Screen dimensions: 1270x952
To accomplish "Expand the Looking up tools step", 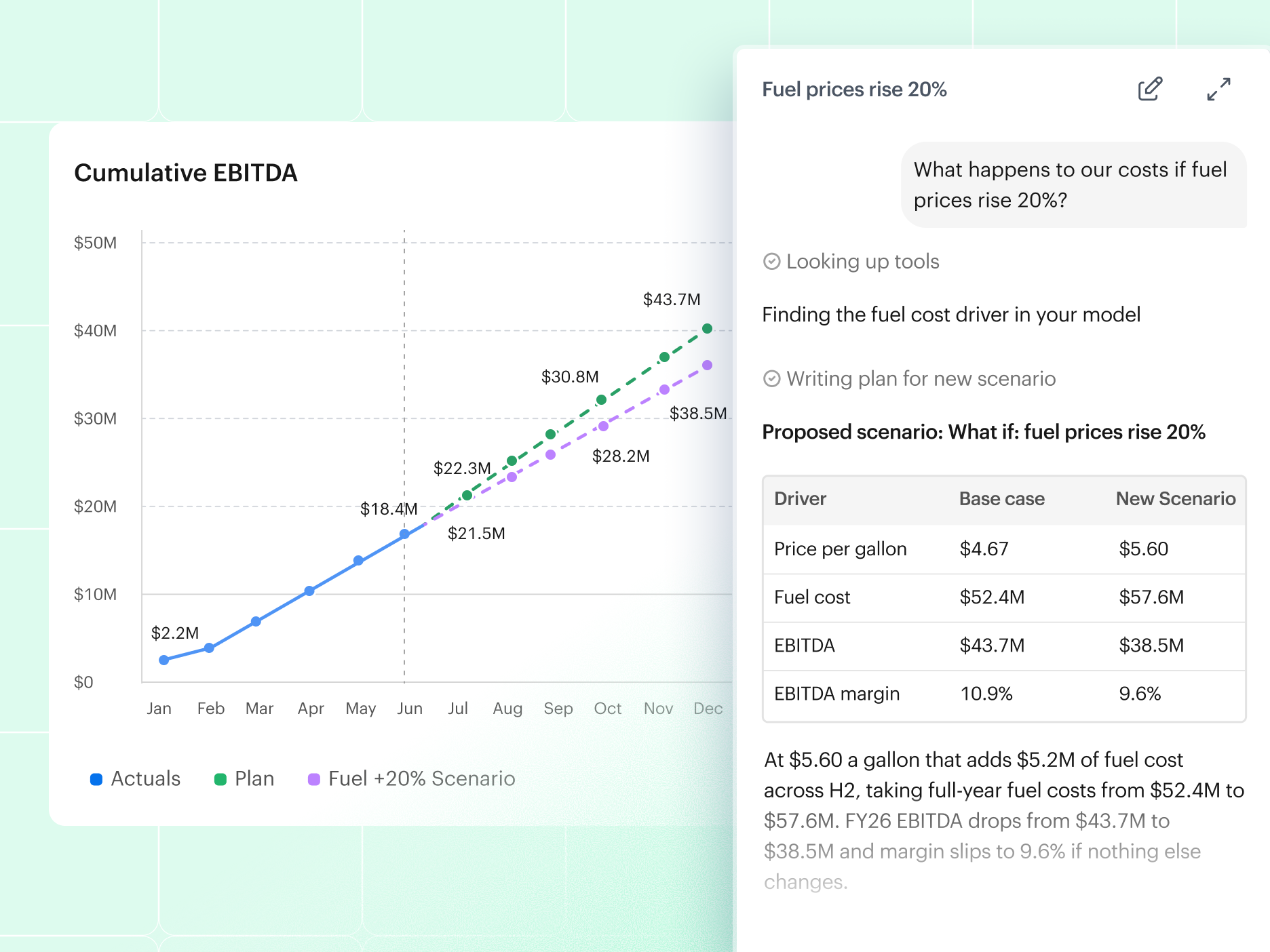I will pos(862,262).
